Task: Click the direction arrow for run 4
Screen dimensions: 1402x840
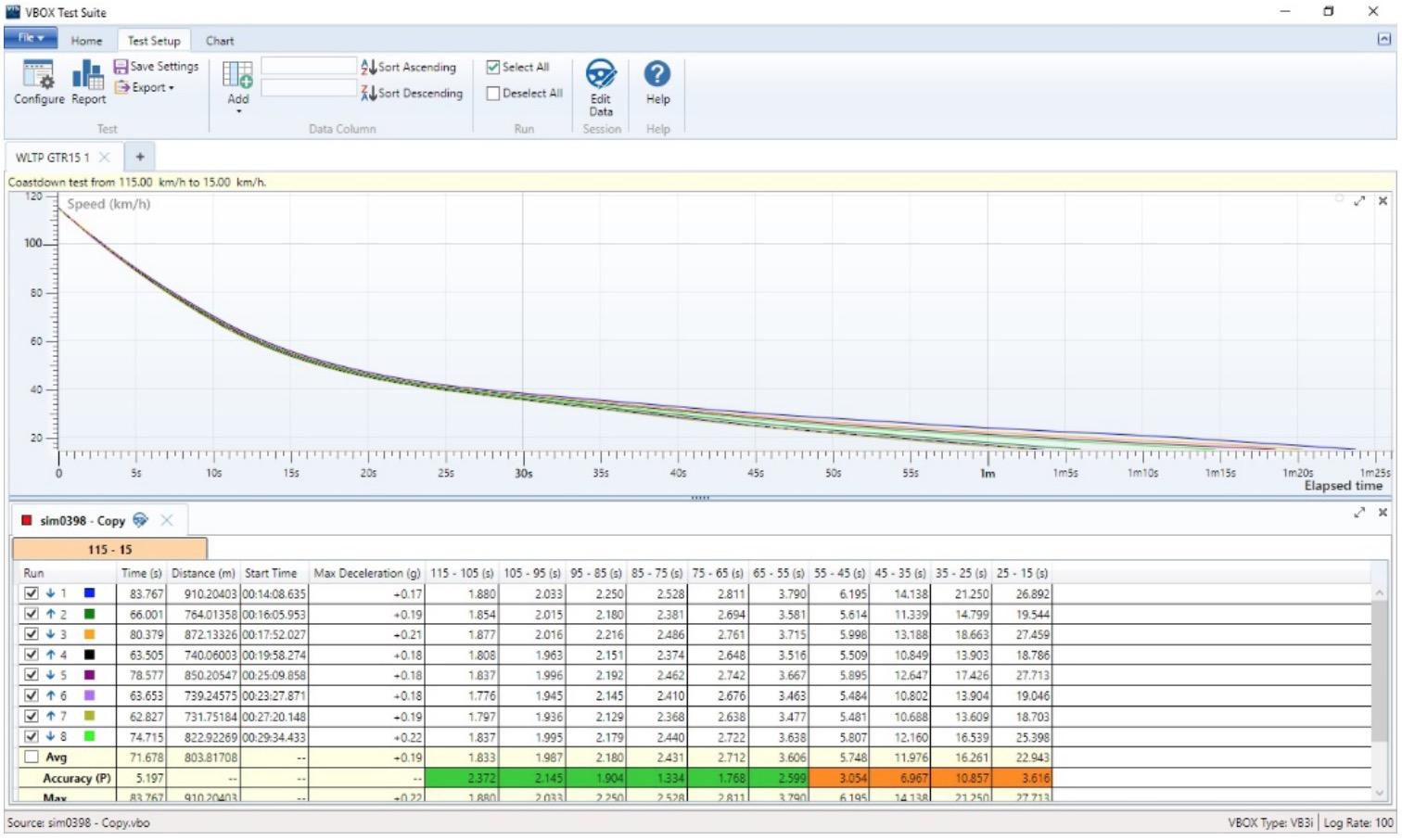Action: (50, 655)
